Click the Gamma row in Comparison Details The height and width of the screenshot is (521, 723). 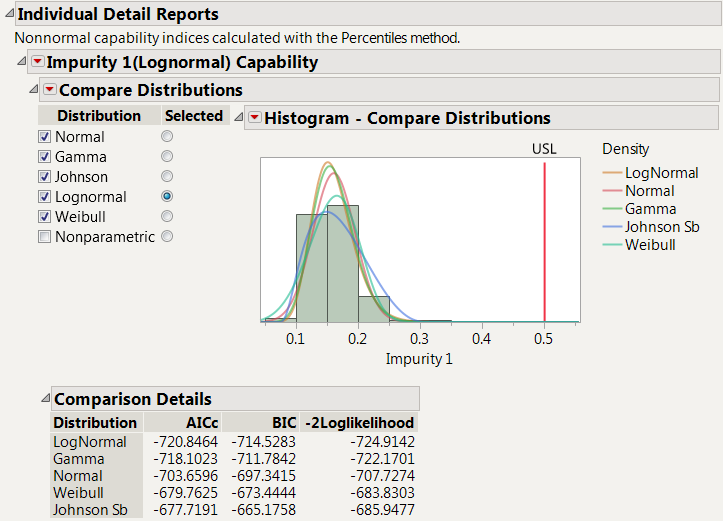[234, 459]
